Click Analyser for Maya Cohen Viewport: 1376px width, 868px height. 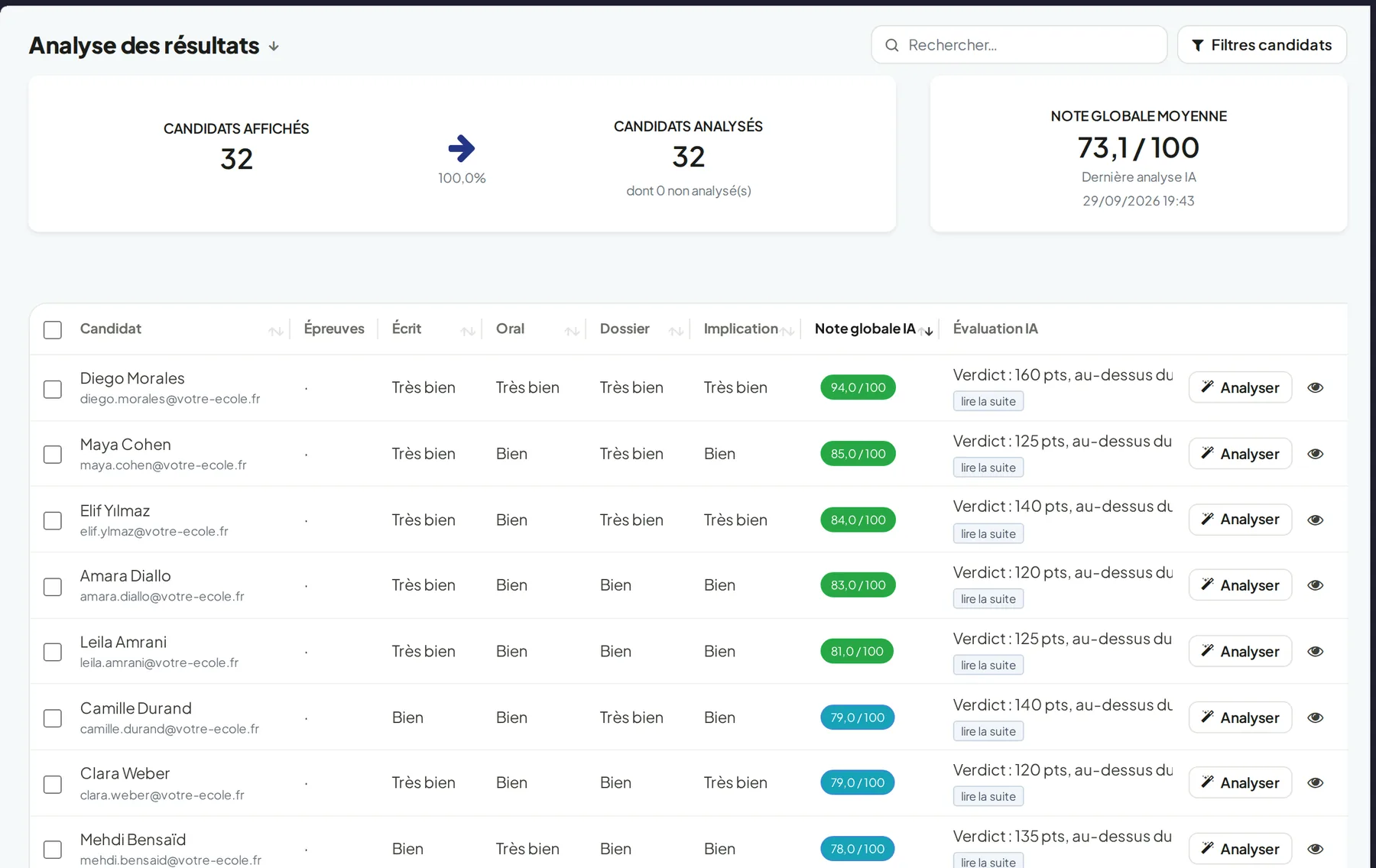[x=1240, y=454]
